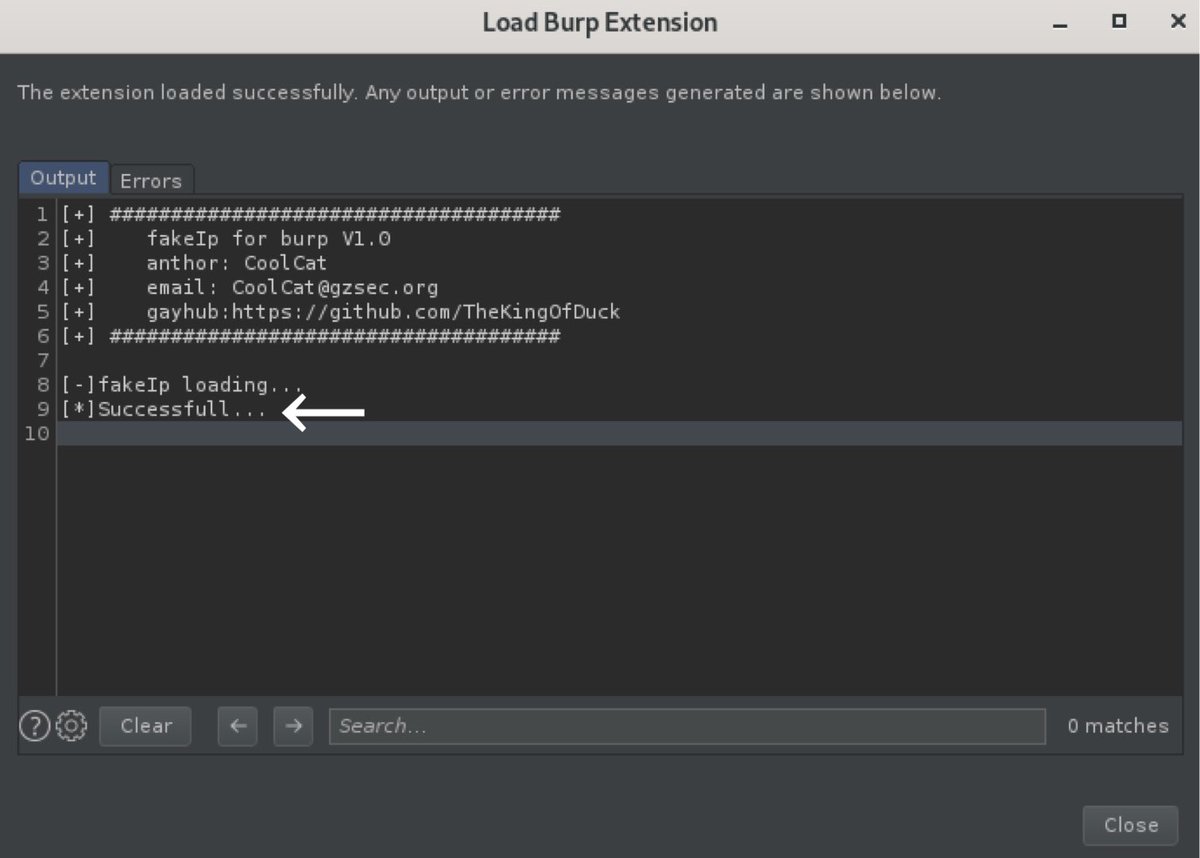Go to next search match arrow
This screenshot has width=1200, height=858.
pos(293,726)
